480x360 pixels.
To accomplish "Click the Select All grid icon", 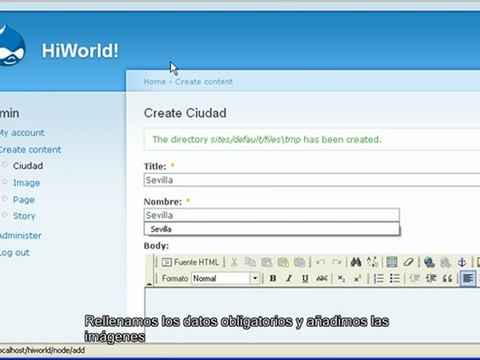I will 392,262.
